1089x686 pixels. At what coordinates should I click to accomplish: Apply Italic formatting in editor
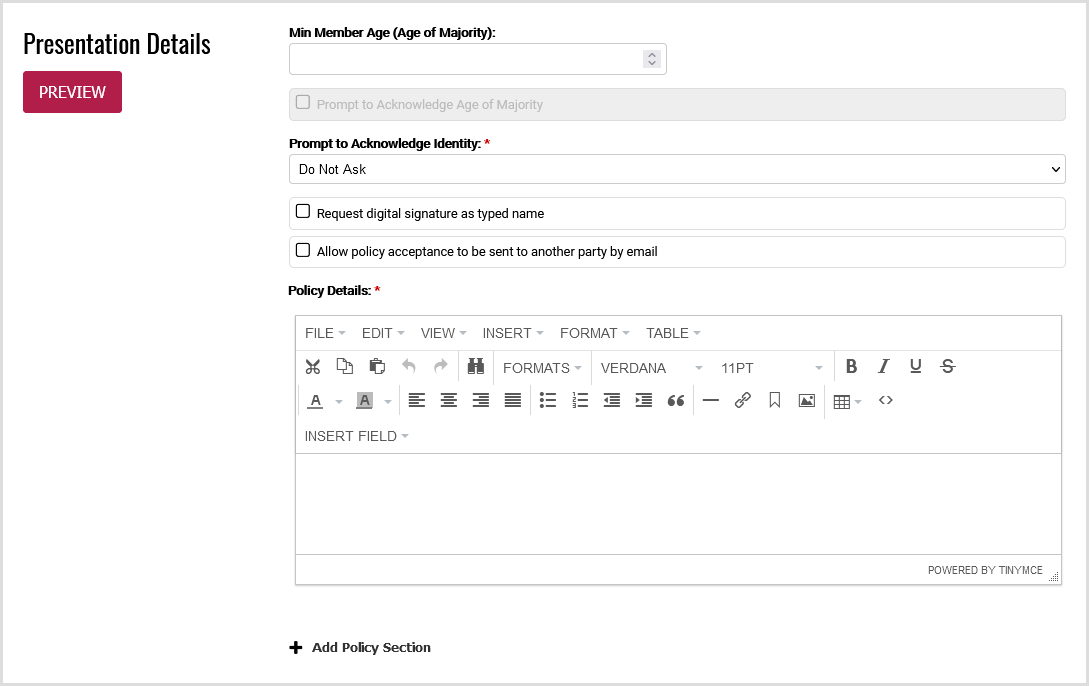pyautogui.click(x=883, y=367)
